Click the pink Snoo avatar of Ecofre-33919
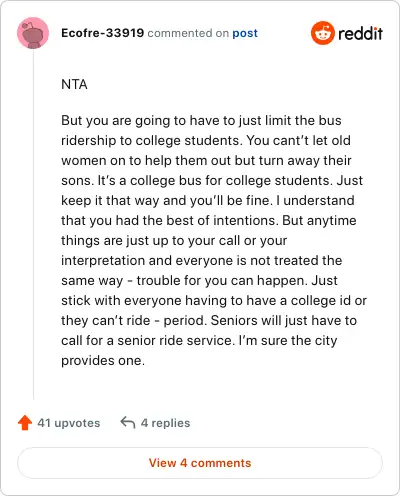400x496 pixels. pos(33,33)
